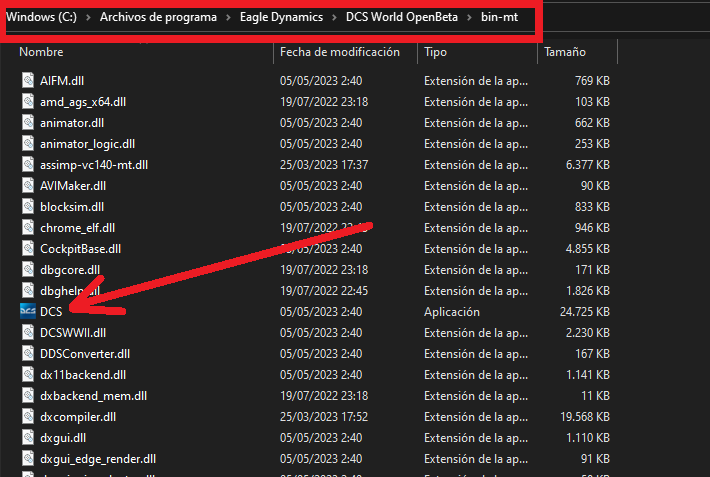
Task: Select file name chrome_elf.dll
Action: click(77, 228)
